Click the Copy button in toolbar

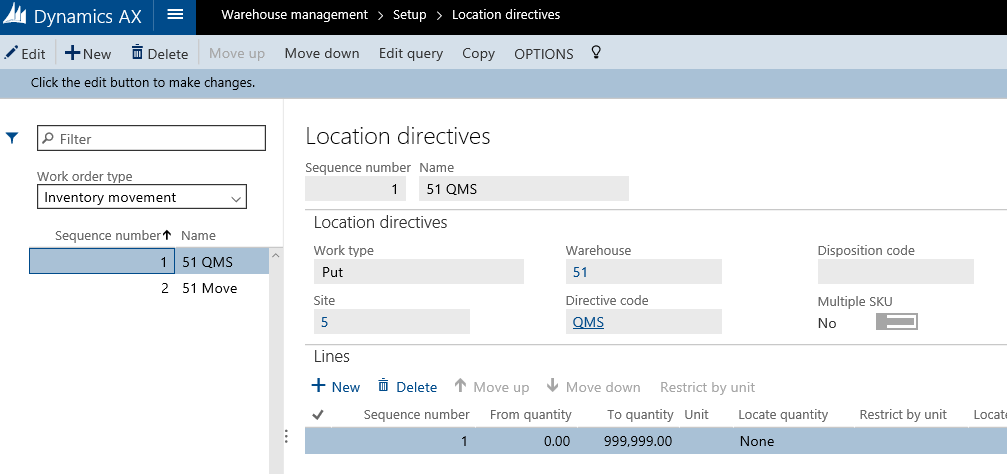478,53
